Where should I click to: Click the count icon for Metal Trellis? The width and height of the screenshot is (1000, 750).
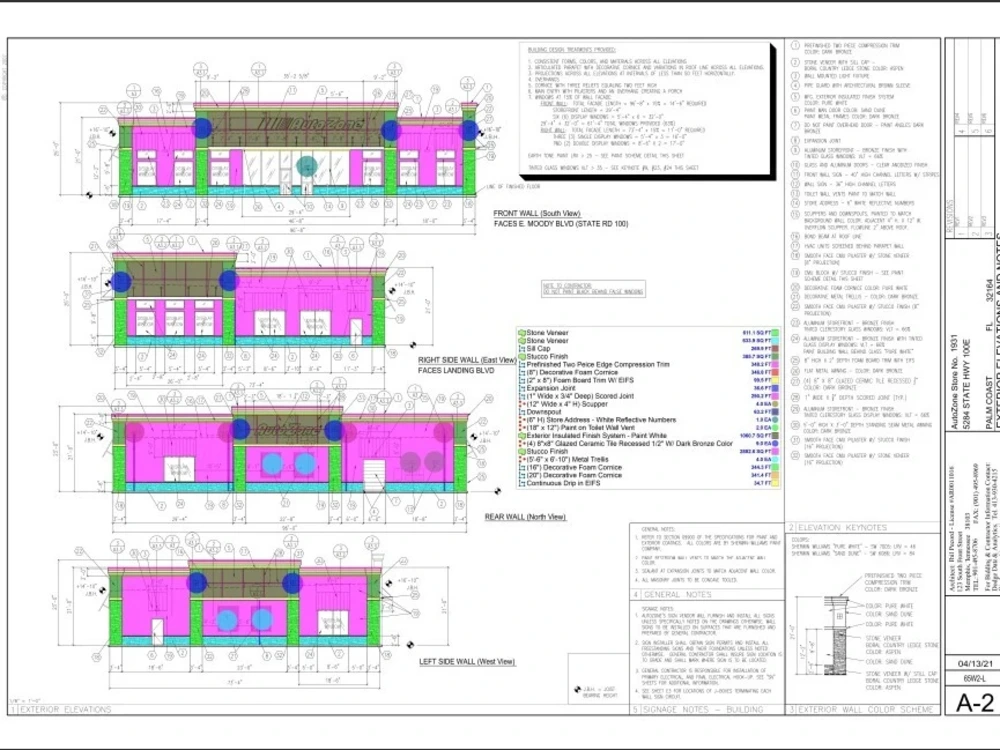pyautogui.click(x=522, y=459)
